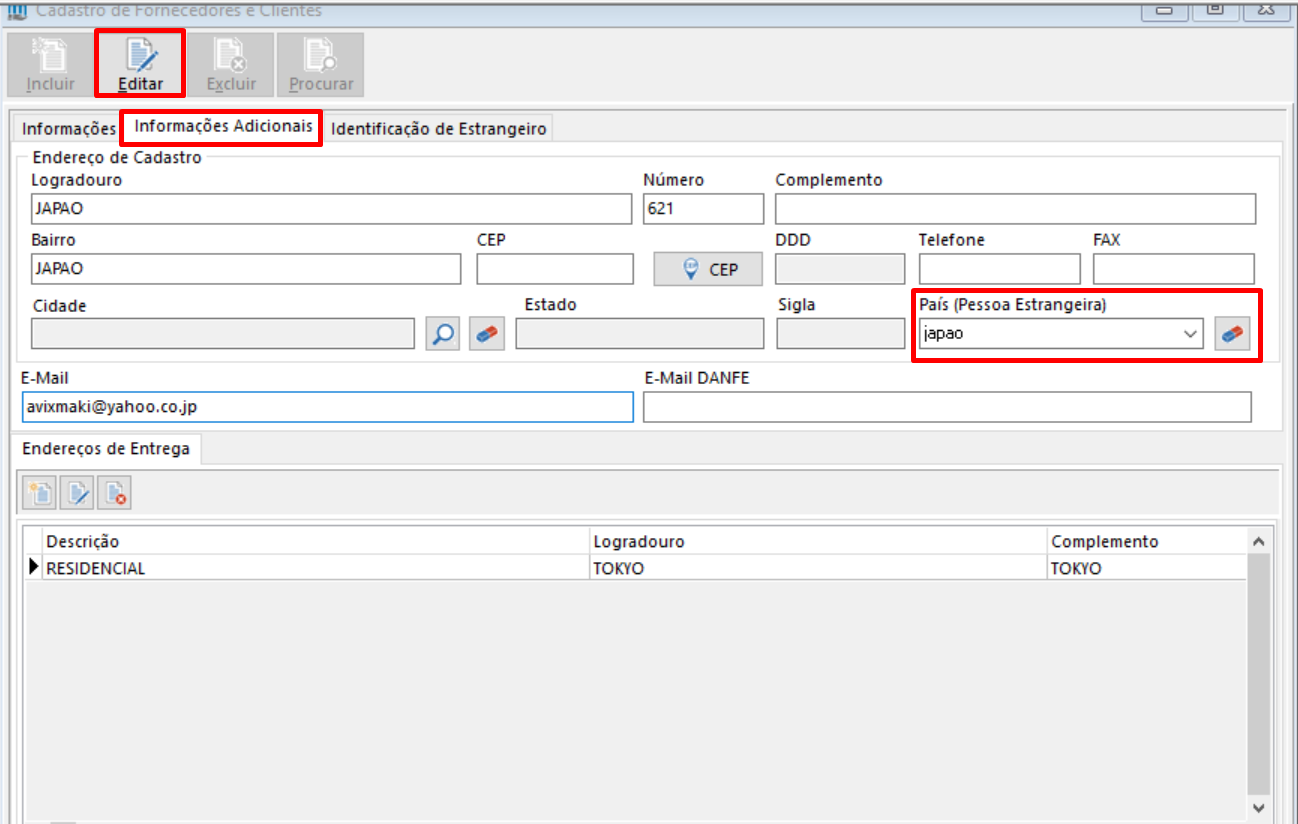The image size is (1298, 824).
Task: Click the Logradouro column header in grid
Action: pyautogui.click(x=818, y=541)
